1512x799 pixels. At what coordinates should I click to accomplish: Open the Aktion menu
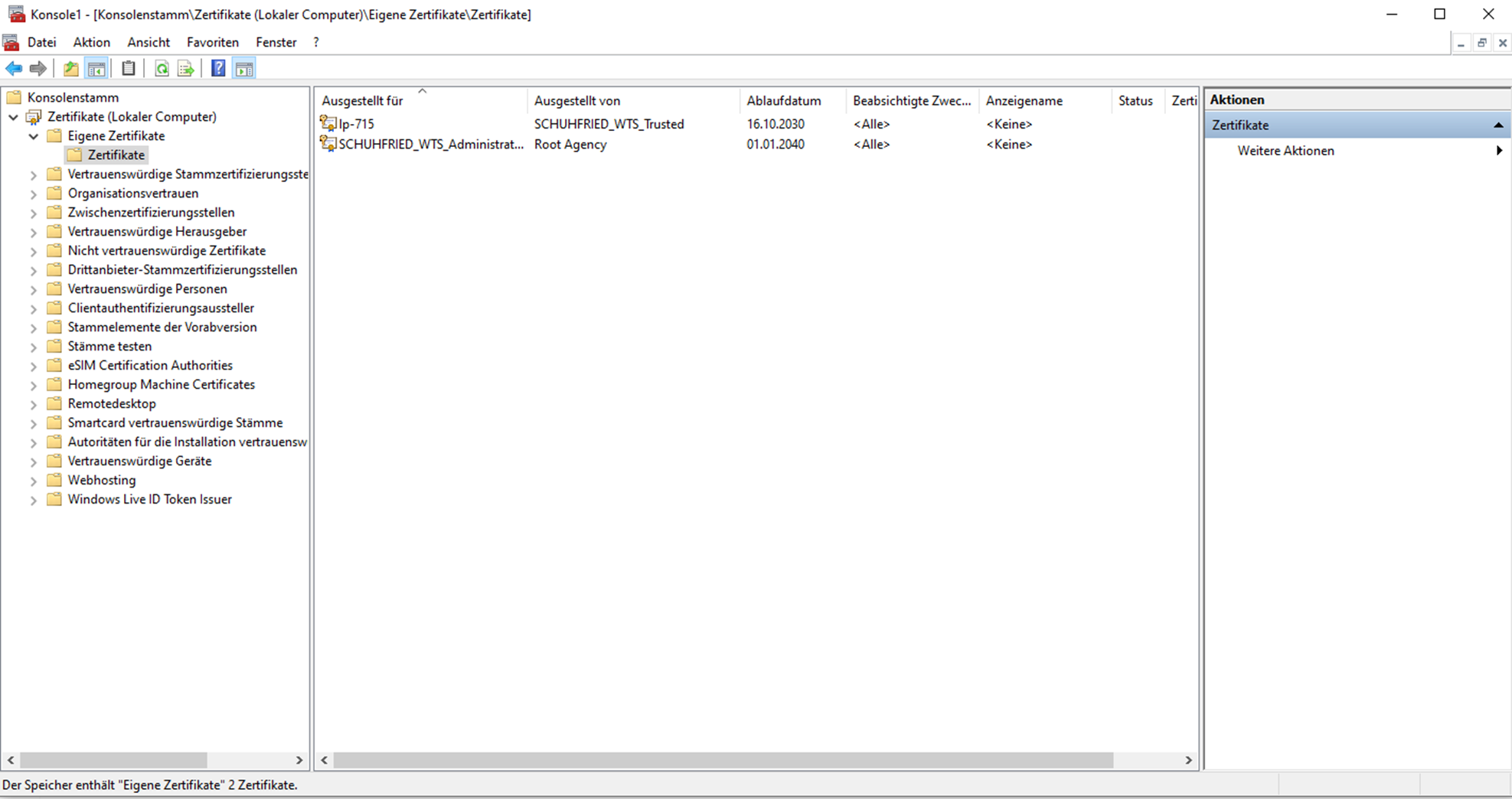pos(91,42)
